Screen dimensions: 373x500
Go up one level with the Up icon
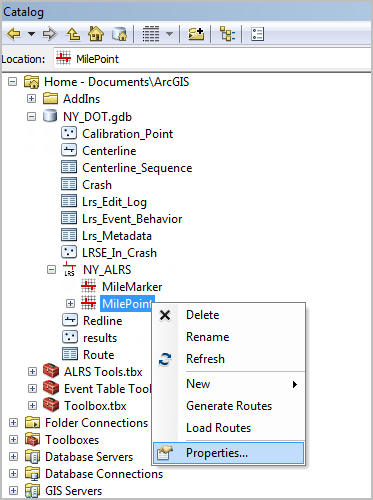(x=73, y=34)
